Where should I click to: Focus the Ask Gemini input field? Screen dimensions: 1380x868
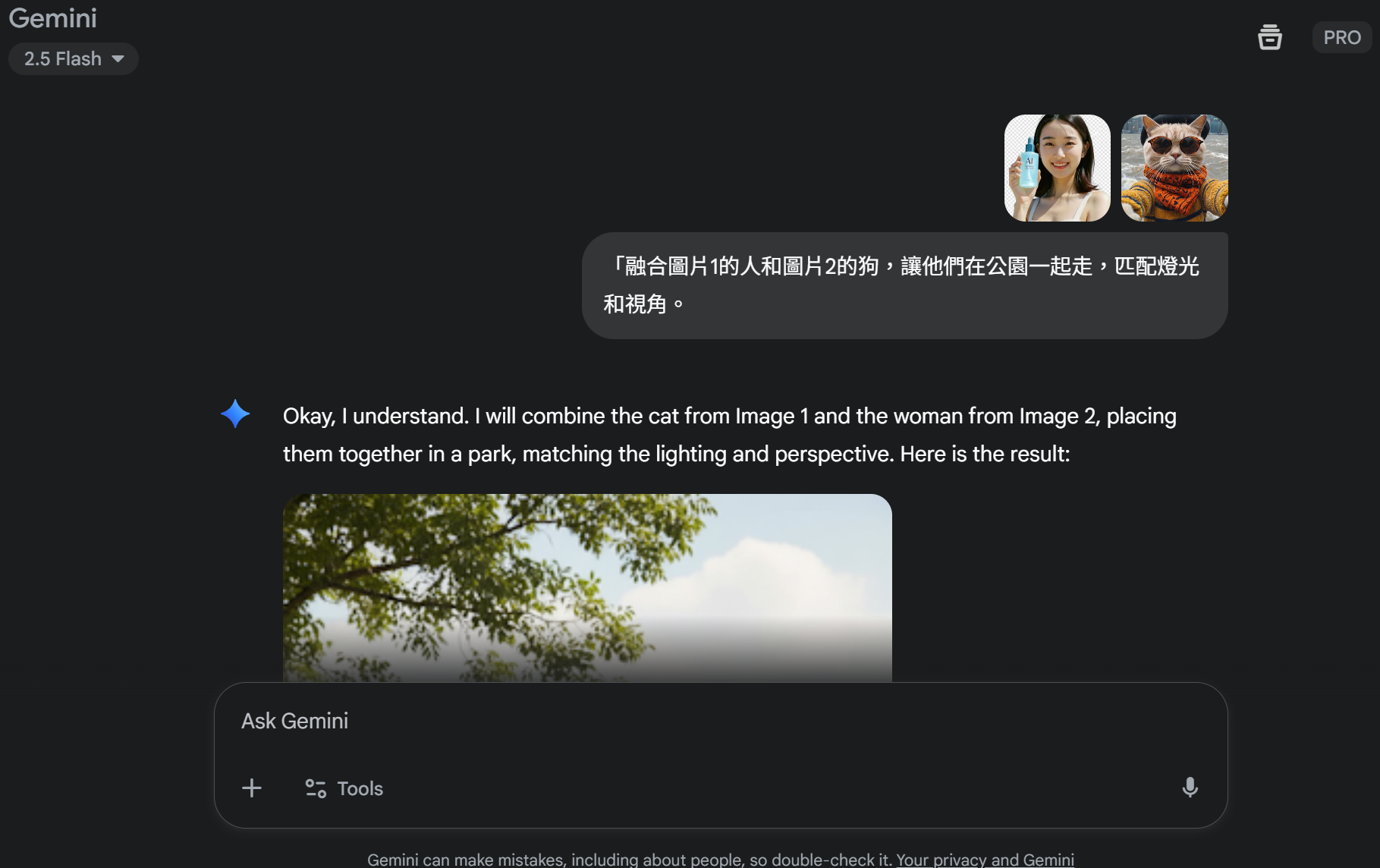pyautogui.click(x=721, y=721)
